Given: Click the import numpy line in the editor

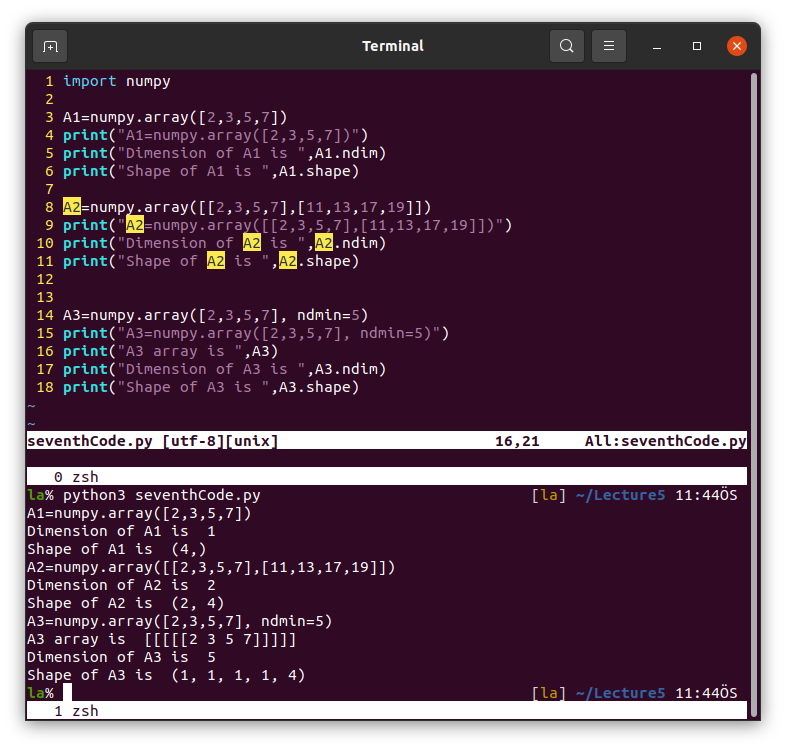Looking at the screenshot, I should tap(116, 81).
